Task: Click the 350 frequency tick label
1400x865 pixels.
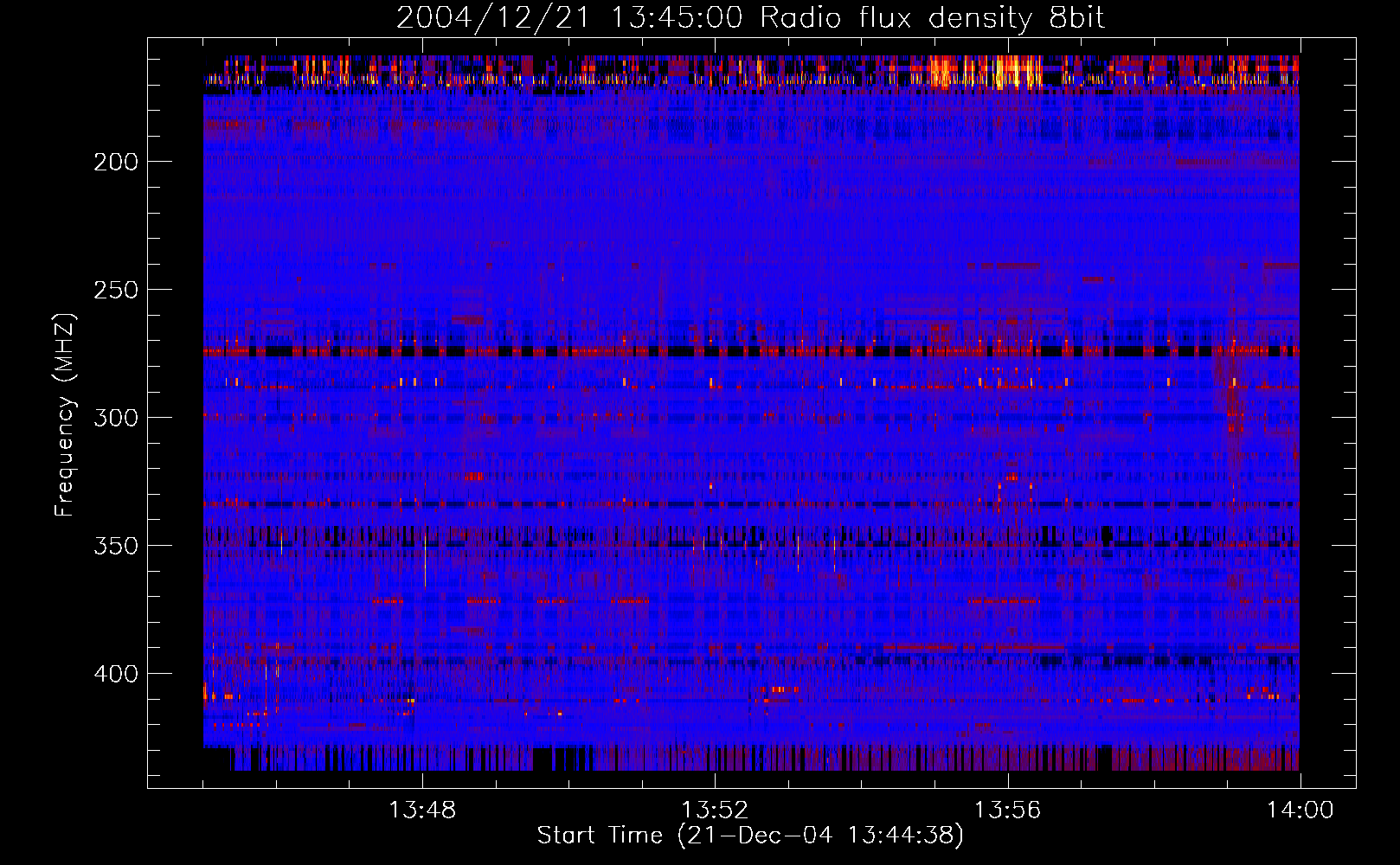Action: [x=116, y=546]
